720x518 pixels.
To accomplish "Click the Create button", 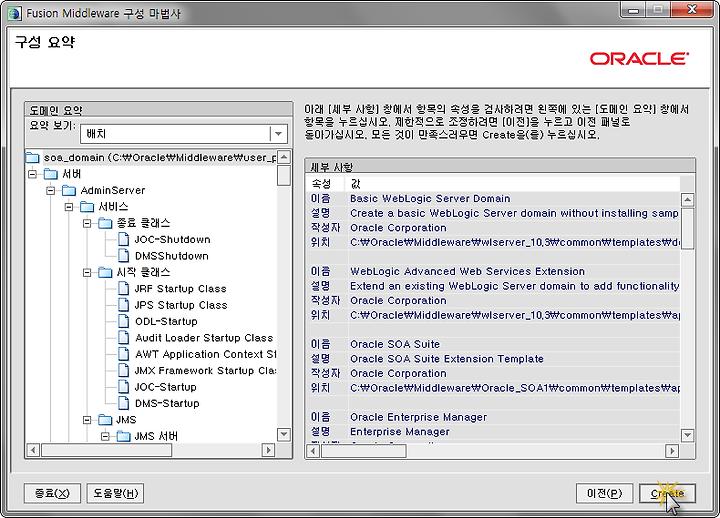I will 668,493.
